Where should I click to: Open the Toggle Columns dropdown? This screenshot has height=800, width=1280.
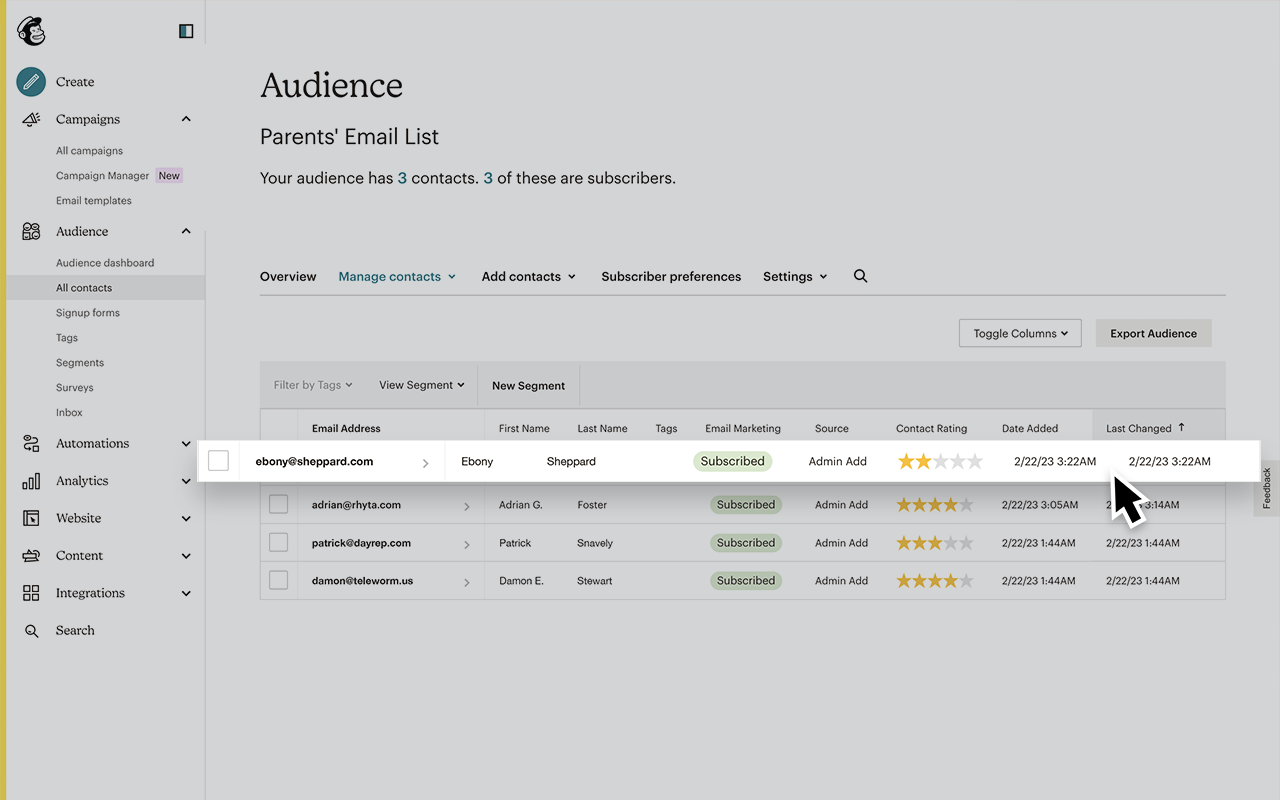click(1019, 333)
